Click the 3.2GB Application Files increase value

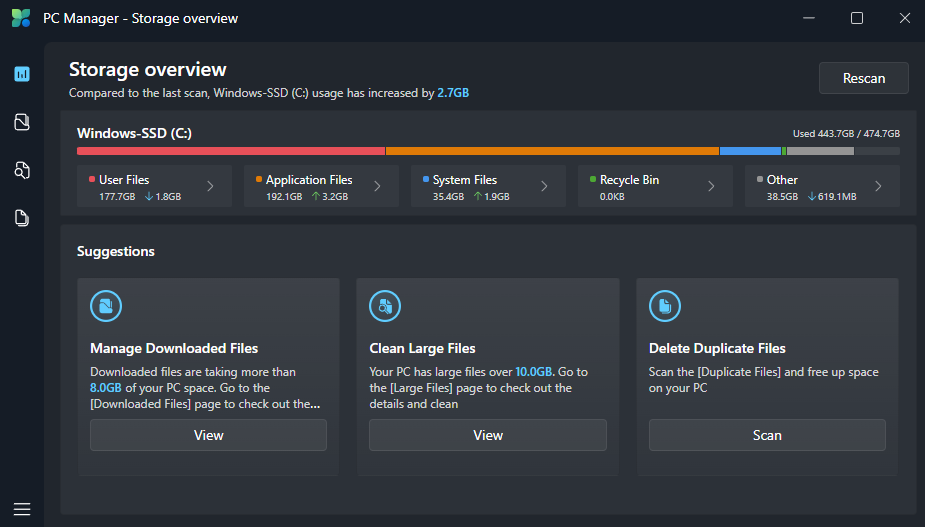pos(334,197)
